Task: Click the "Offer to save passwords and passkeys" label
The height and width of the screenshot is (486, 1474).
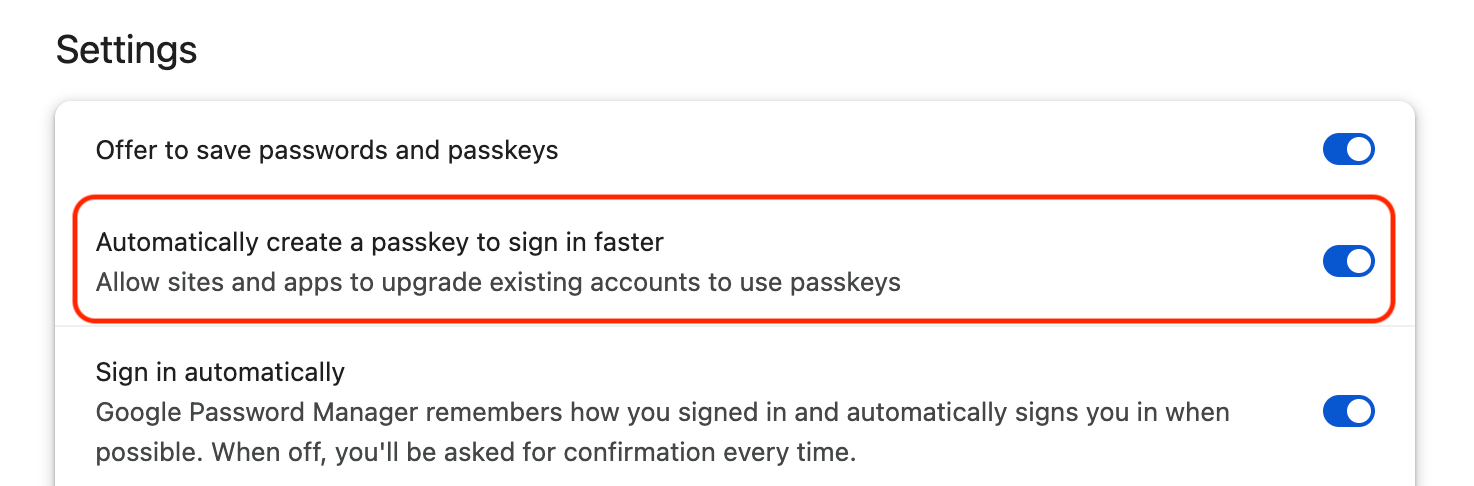Action: [x=326, y=151]
